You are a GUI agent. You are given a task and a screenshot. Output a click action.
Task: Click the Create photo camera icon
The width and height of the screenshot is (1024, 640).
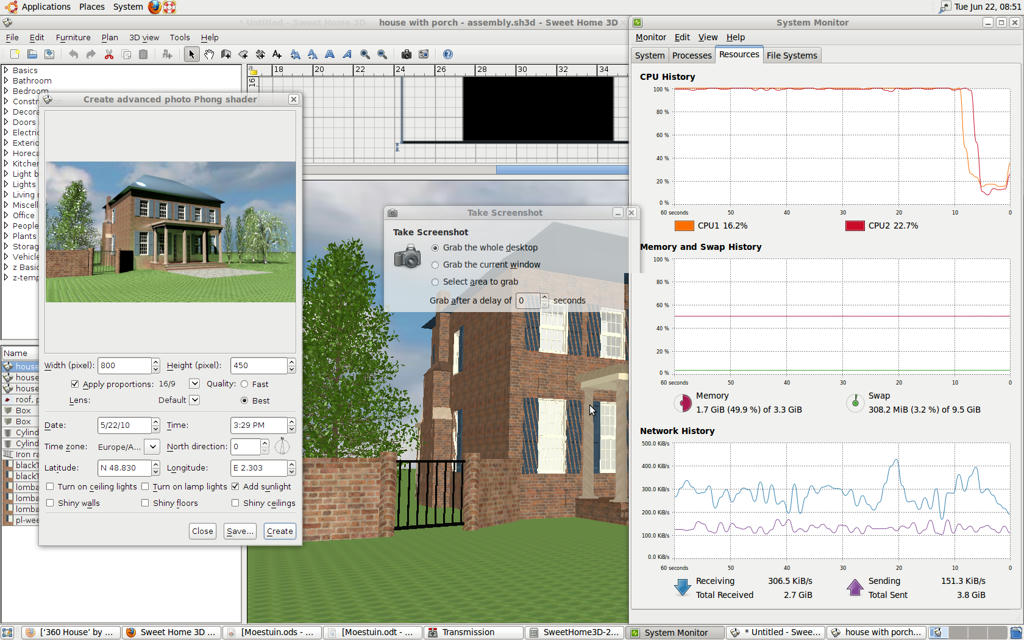tap(406, 54)
